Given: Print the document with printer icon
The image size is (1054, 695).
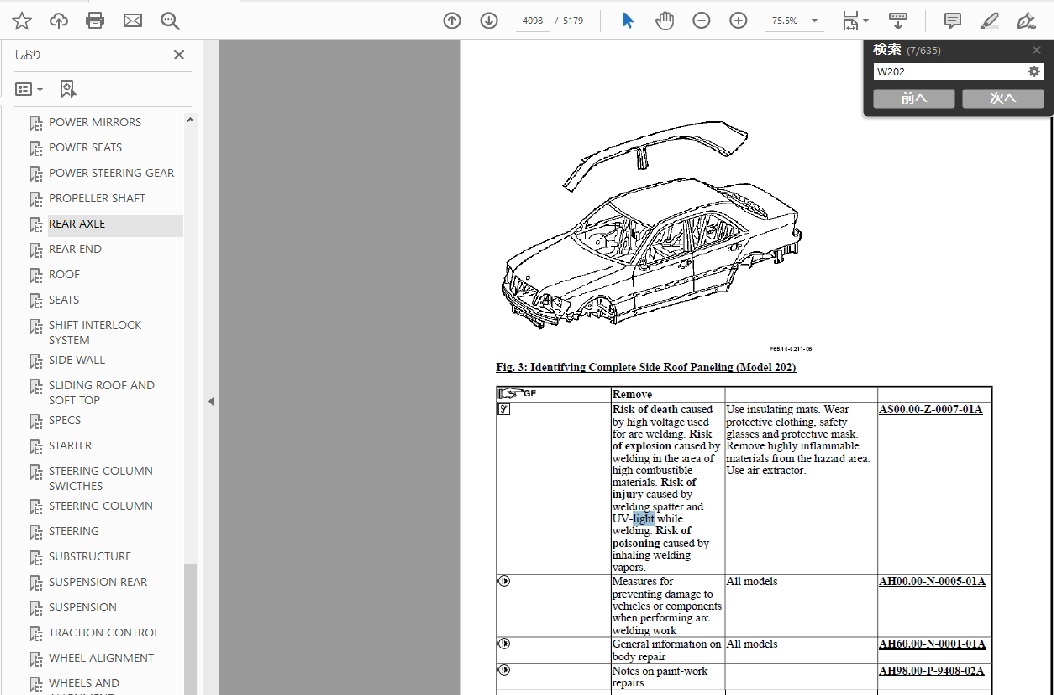Looking at the screenshot, I should tap(95, 21).
